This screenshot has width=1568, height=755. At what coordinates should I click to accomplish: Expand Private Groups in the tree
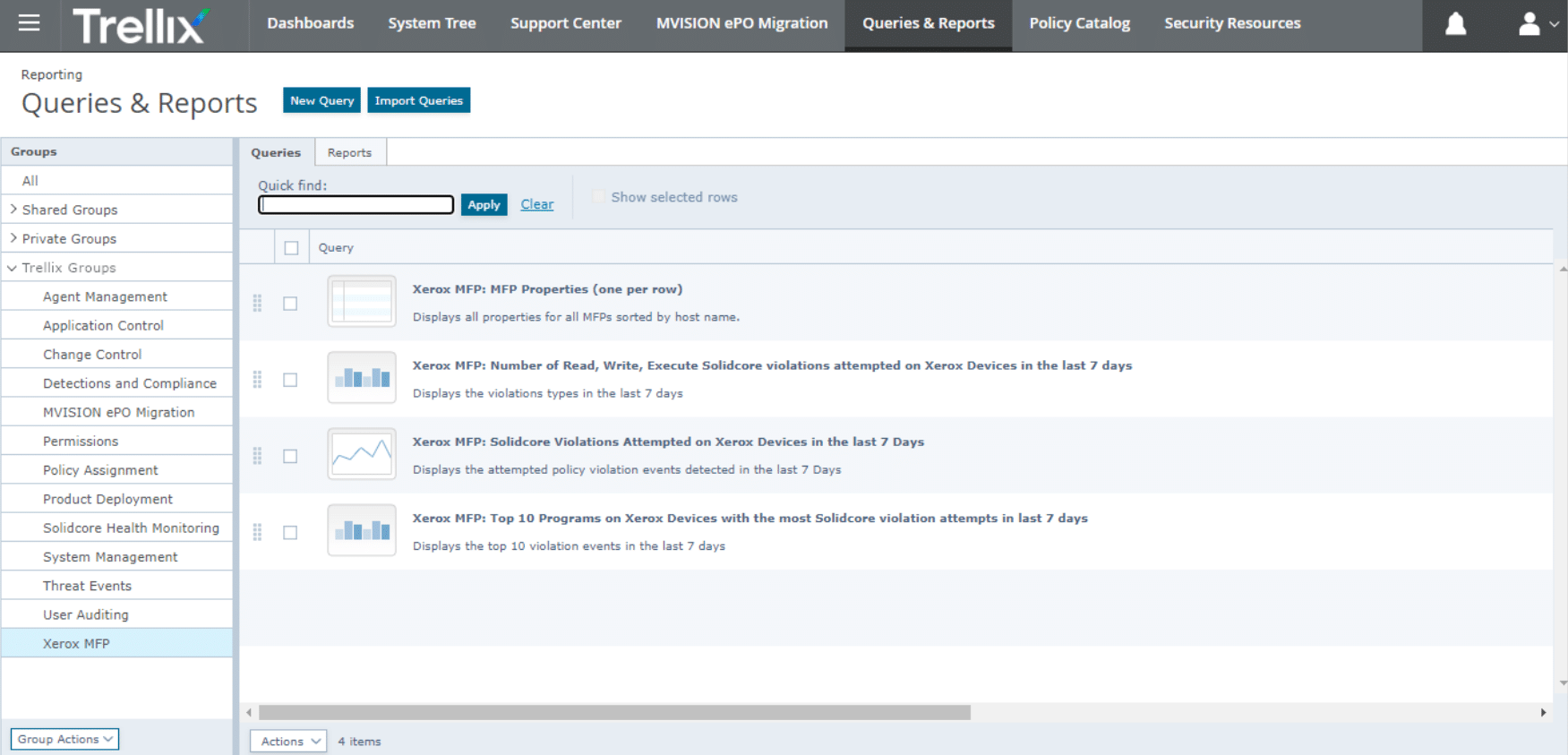[13, 237]
